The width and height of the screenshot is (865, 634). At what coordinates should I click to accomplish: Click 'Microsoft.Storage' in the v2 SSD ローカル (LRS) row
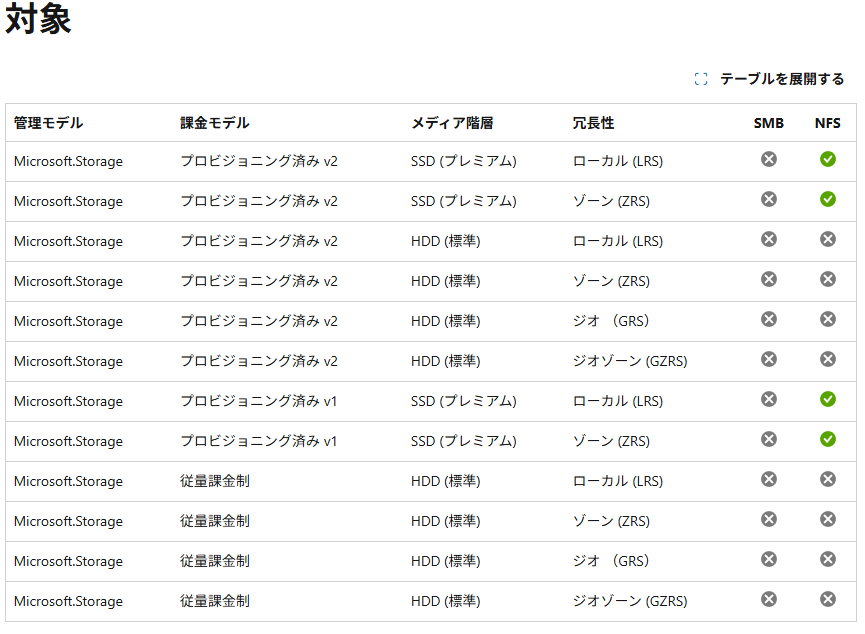tap(68, 161)
